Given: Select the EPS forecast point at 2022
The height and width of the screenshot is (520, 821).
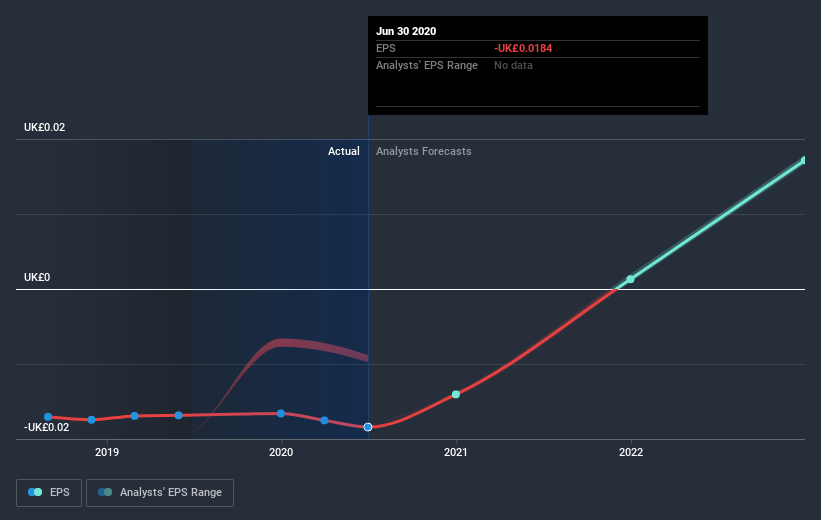Looking at the screenshot, I should point(630,279).
